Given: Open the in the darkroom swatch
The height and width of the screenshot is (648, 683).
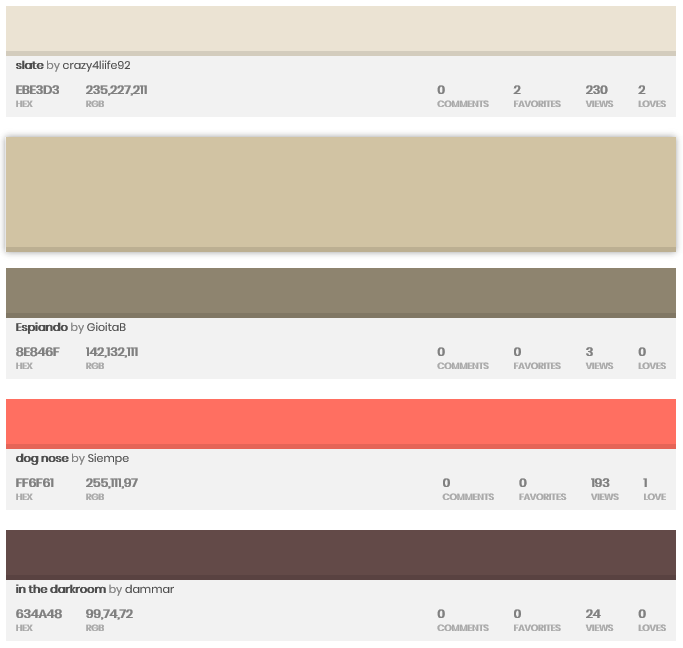Looking at the screenshot, I should 341,555.
